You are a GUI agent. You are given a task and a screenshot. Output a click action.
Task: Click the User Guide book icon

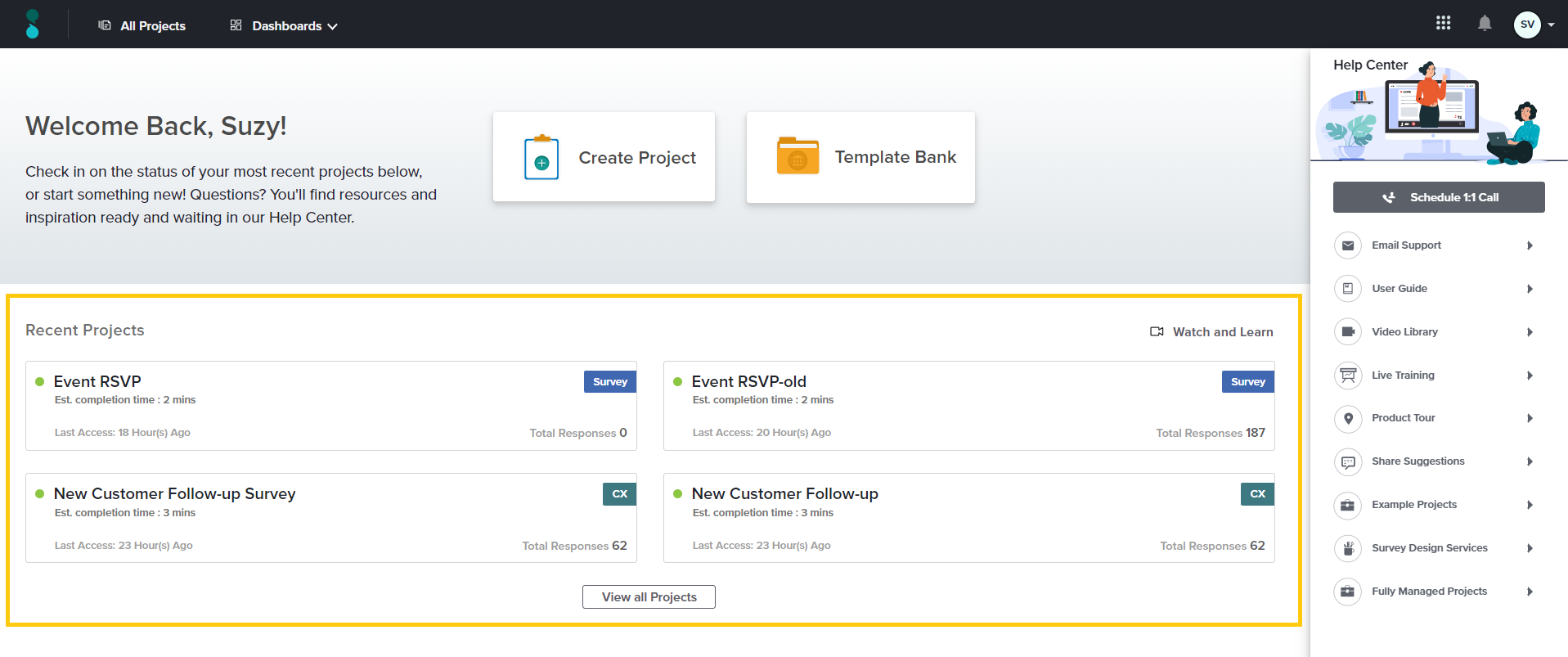click(1347, 289)
